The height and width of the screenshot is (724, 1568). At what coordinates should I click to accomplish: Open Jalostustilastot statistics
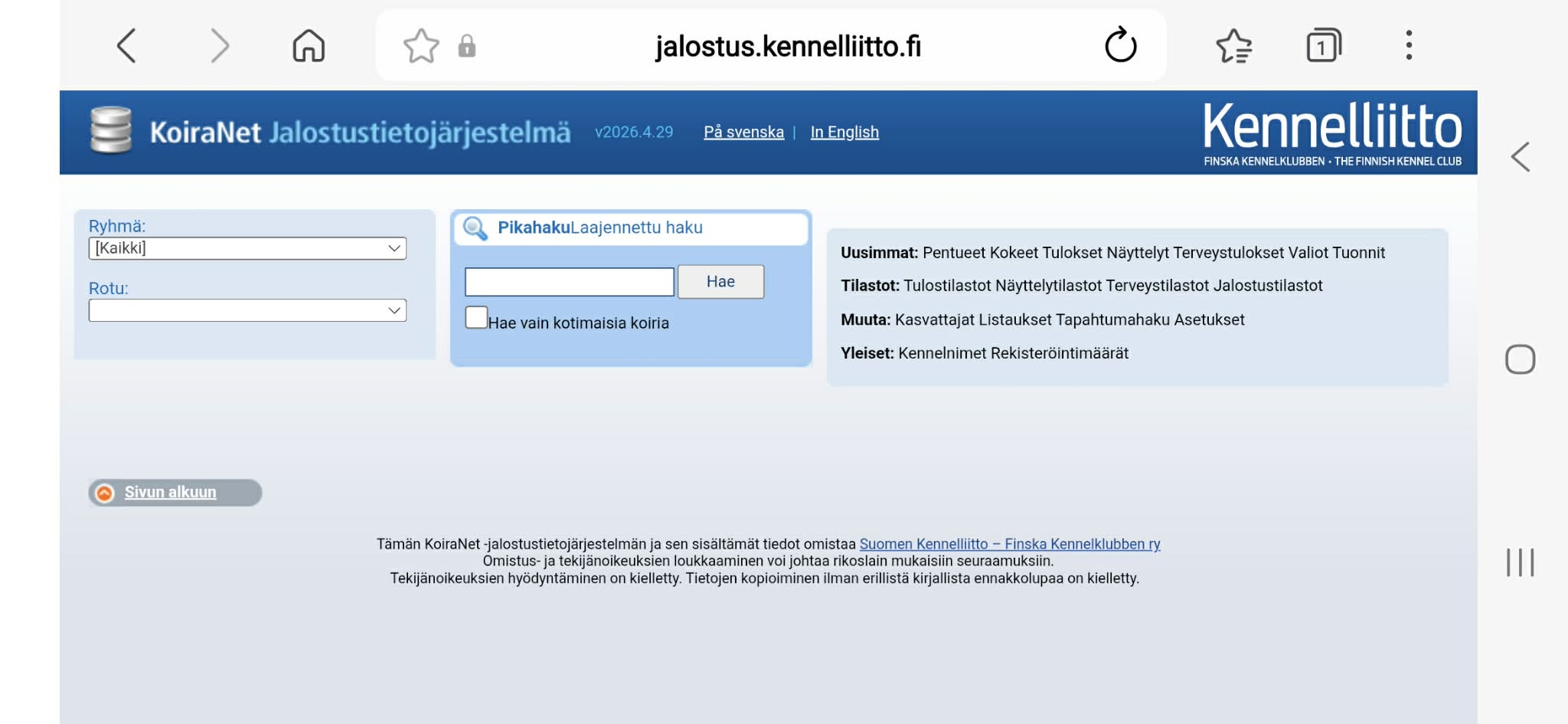[x=1269, y=286]
